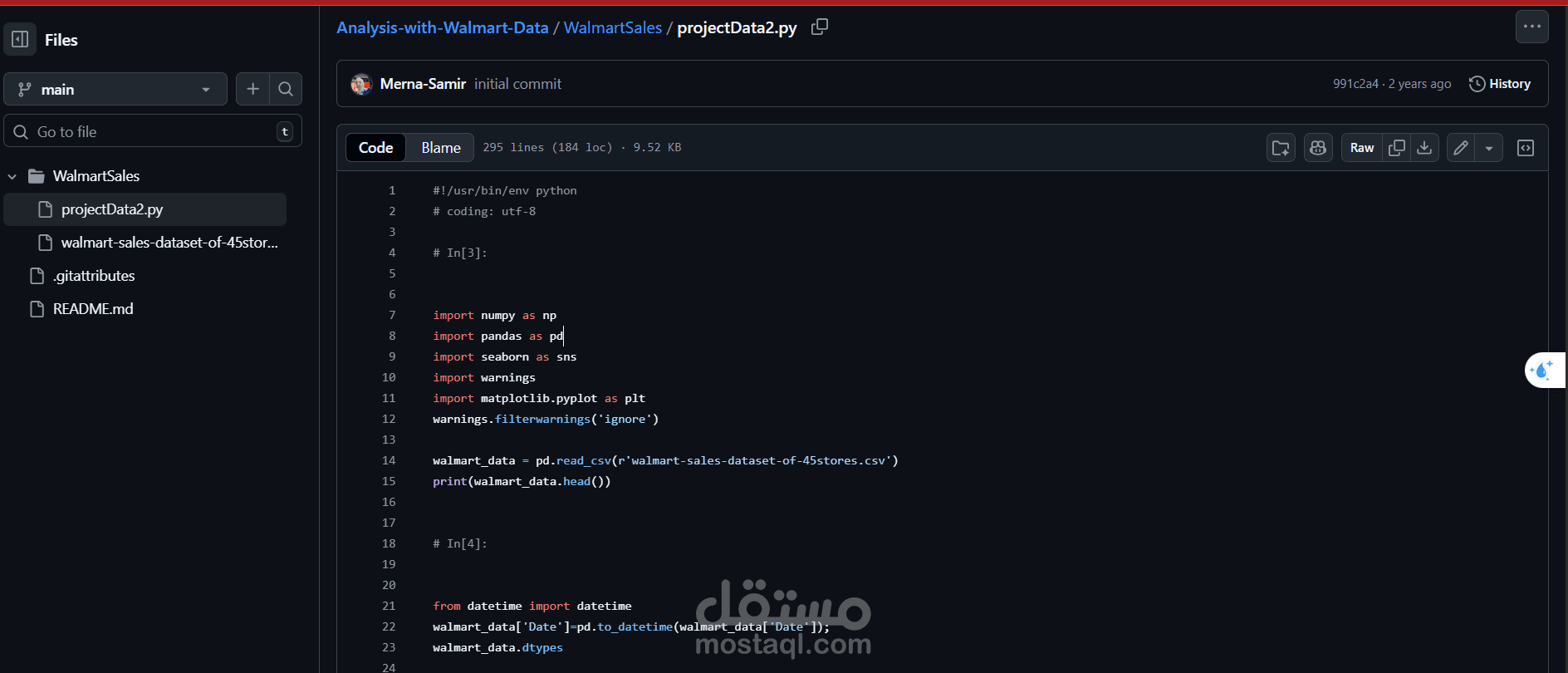Switch to the Blame tab

click(441, 147)
